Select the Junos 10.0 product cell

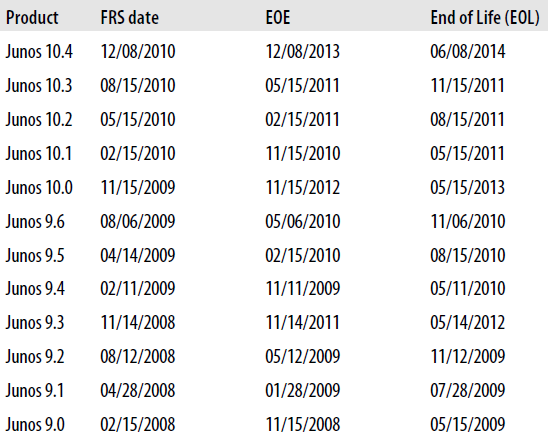tap(39, 187)
